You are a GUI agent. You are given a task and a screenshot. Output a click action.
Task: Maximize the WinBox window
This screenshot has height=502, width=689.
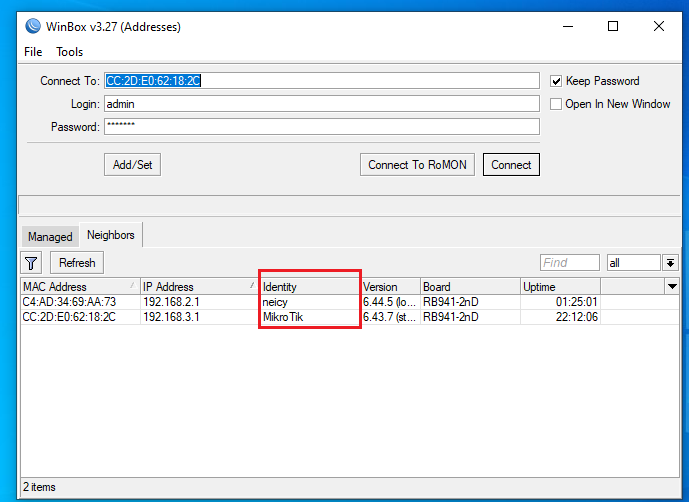(x=613, y=26)
